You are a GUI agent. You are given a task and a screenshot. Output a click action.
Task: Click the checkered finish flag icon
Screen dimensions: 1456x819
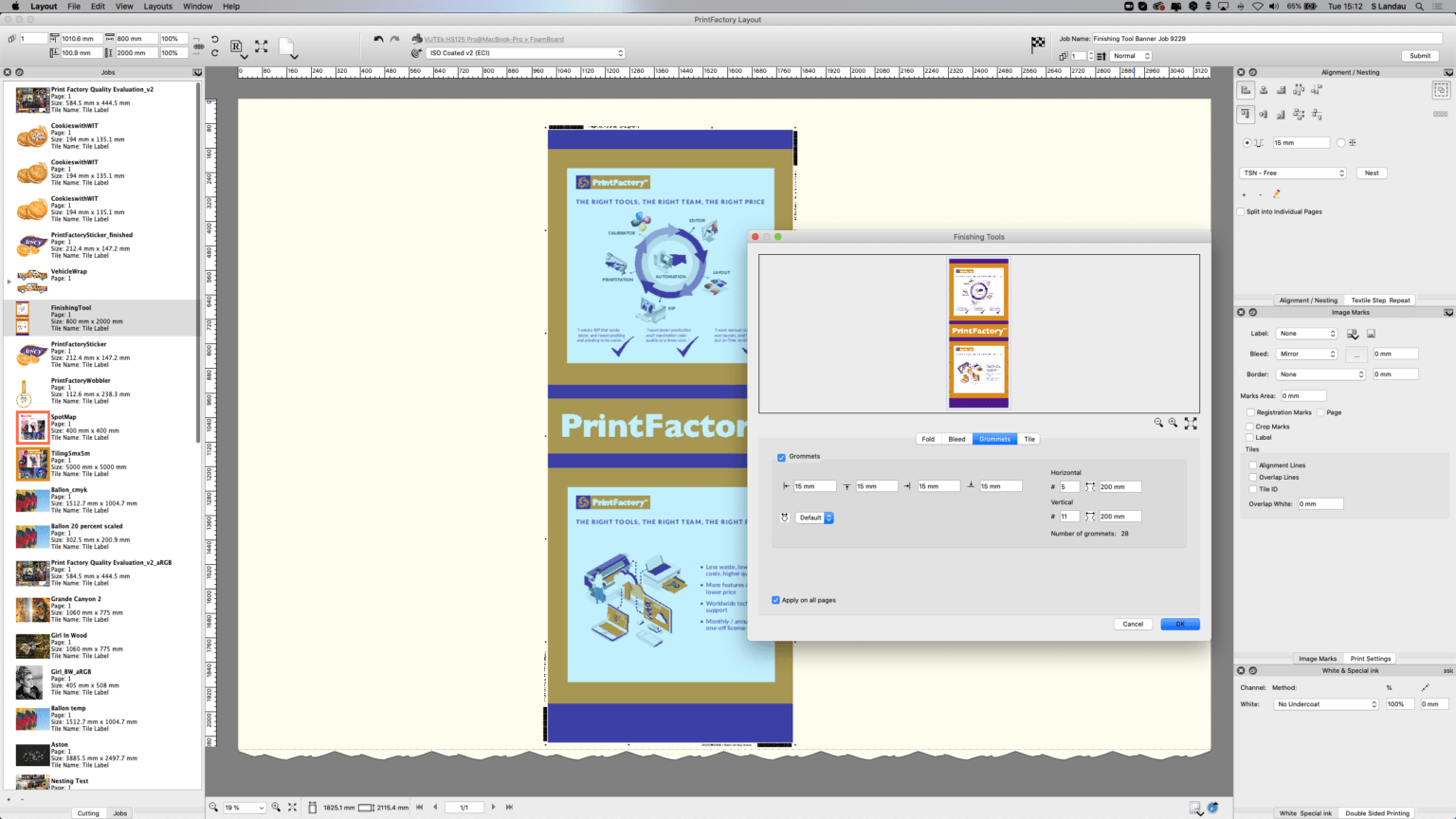click(x=1038, y=44)
